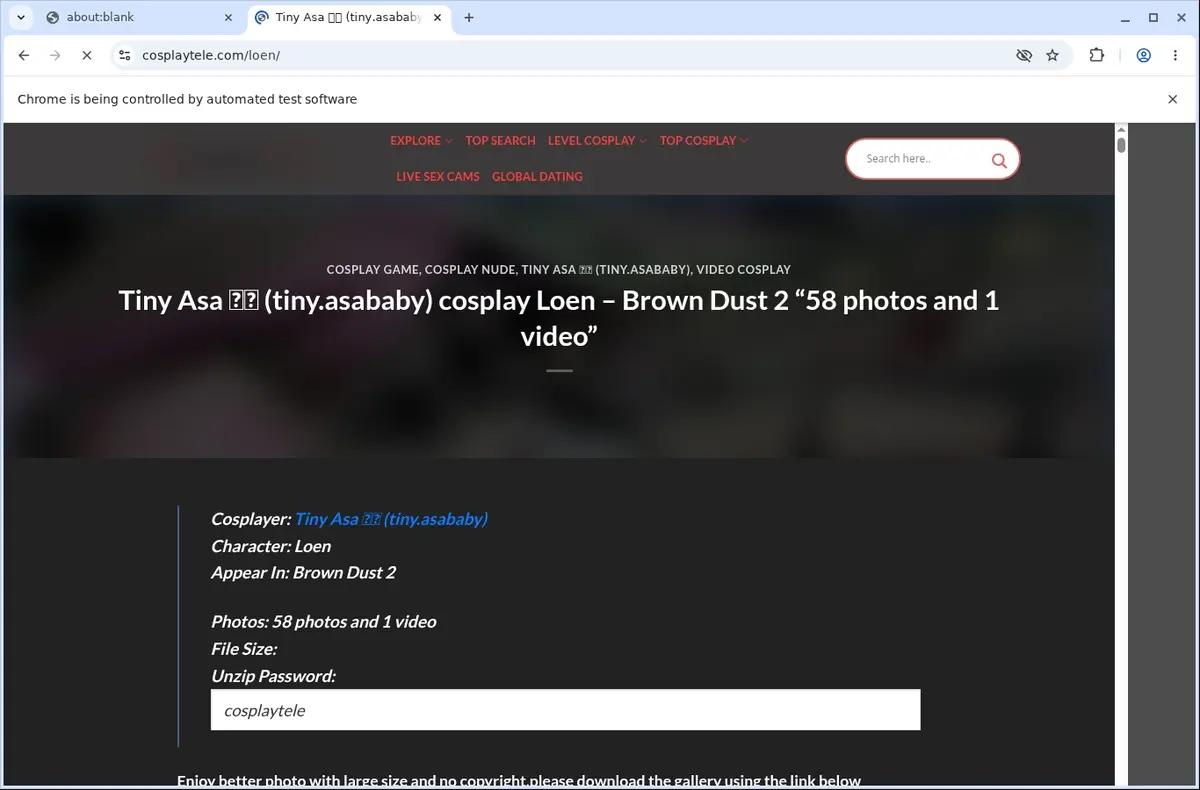Open the tab search dropdown arrow
This screenshot has height=790, width=1200.
(21, 17)
